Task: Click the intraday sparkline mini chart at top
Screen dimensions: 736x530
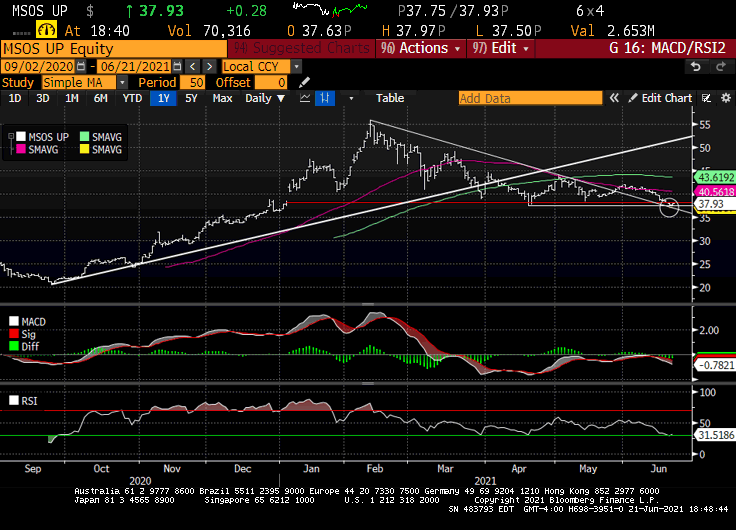Action: pos(330,9)
